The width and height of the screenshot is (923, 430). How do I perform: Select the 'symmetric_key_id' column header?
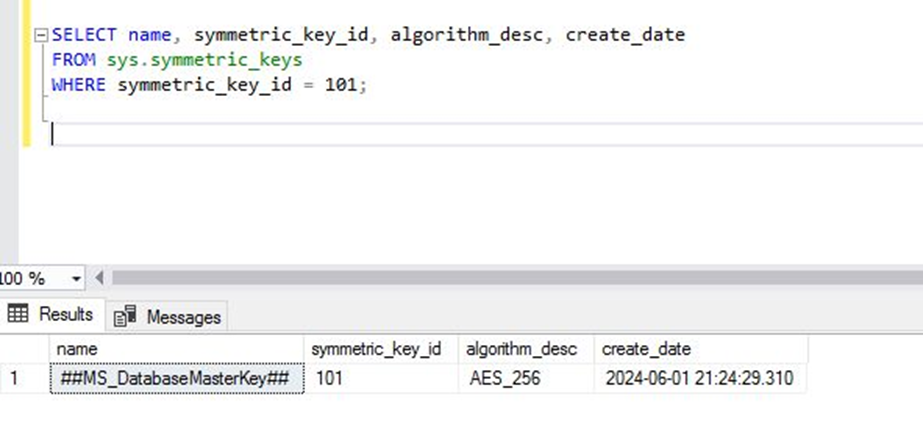(376, 349)
